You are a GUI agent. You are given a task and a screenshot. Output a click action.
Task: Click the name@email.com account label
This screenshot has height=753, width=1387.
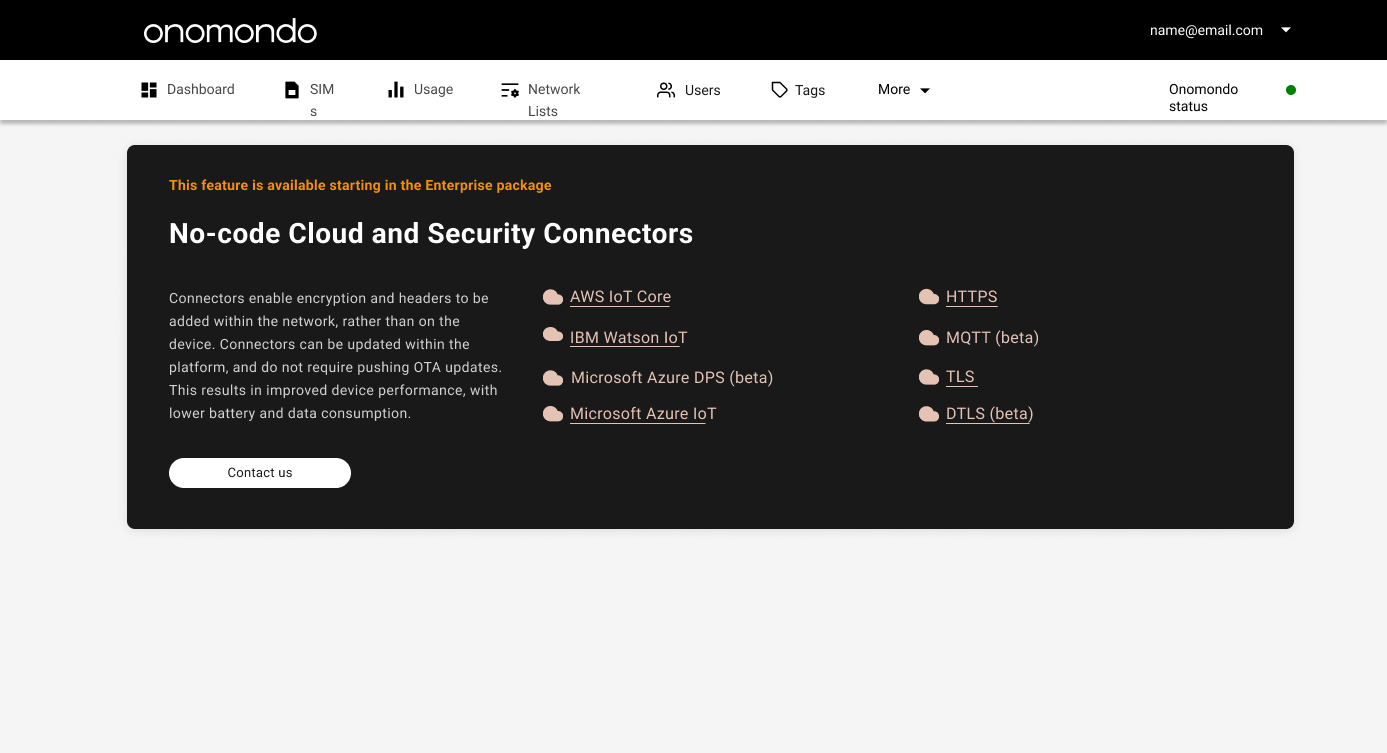[x=1206, y=30]
